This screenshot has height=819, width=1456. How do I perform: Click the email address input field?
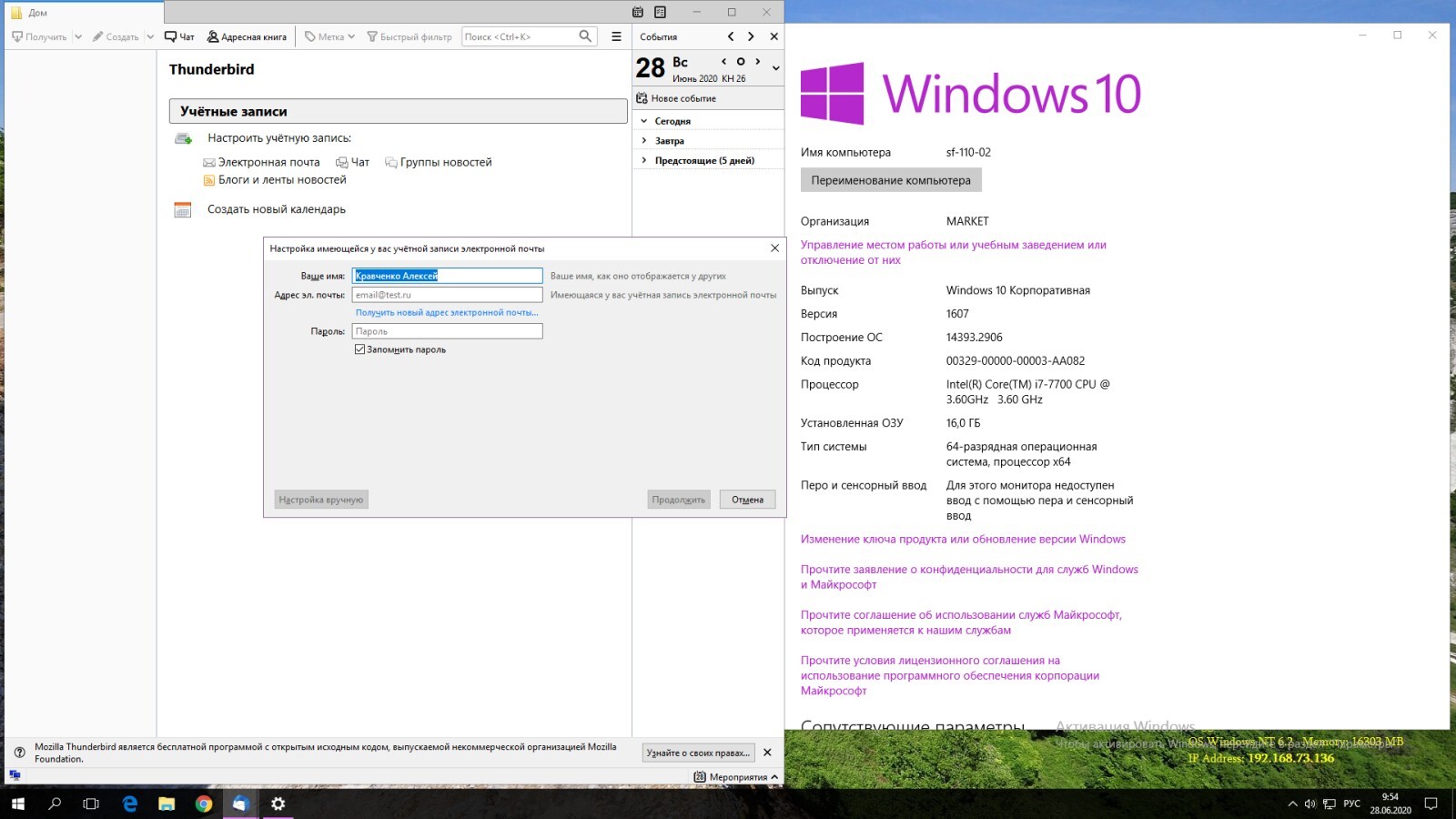tap(447, 295)
